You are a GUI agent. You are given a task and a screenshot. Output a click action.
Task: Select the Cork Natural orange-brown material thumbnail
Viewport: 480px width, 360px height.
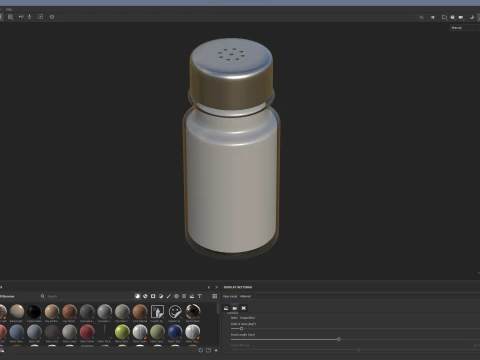pyautogui.click(x=140, y=312)
